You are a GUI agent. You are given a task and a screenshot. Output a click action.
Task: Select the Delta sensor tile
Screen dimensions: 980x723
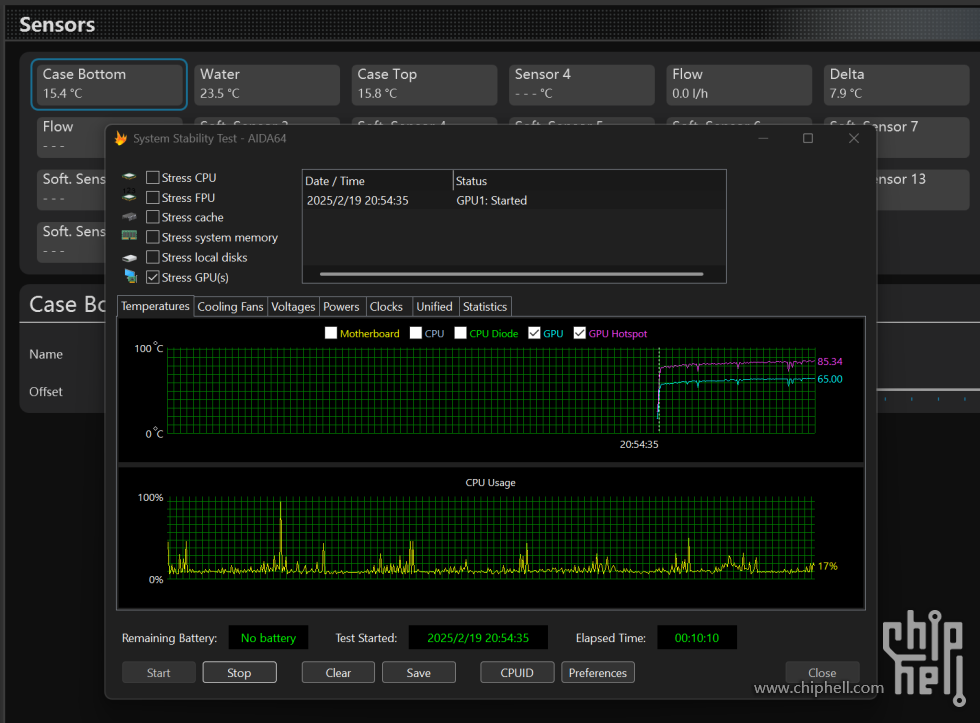click(x=897, y=84)
